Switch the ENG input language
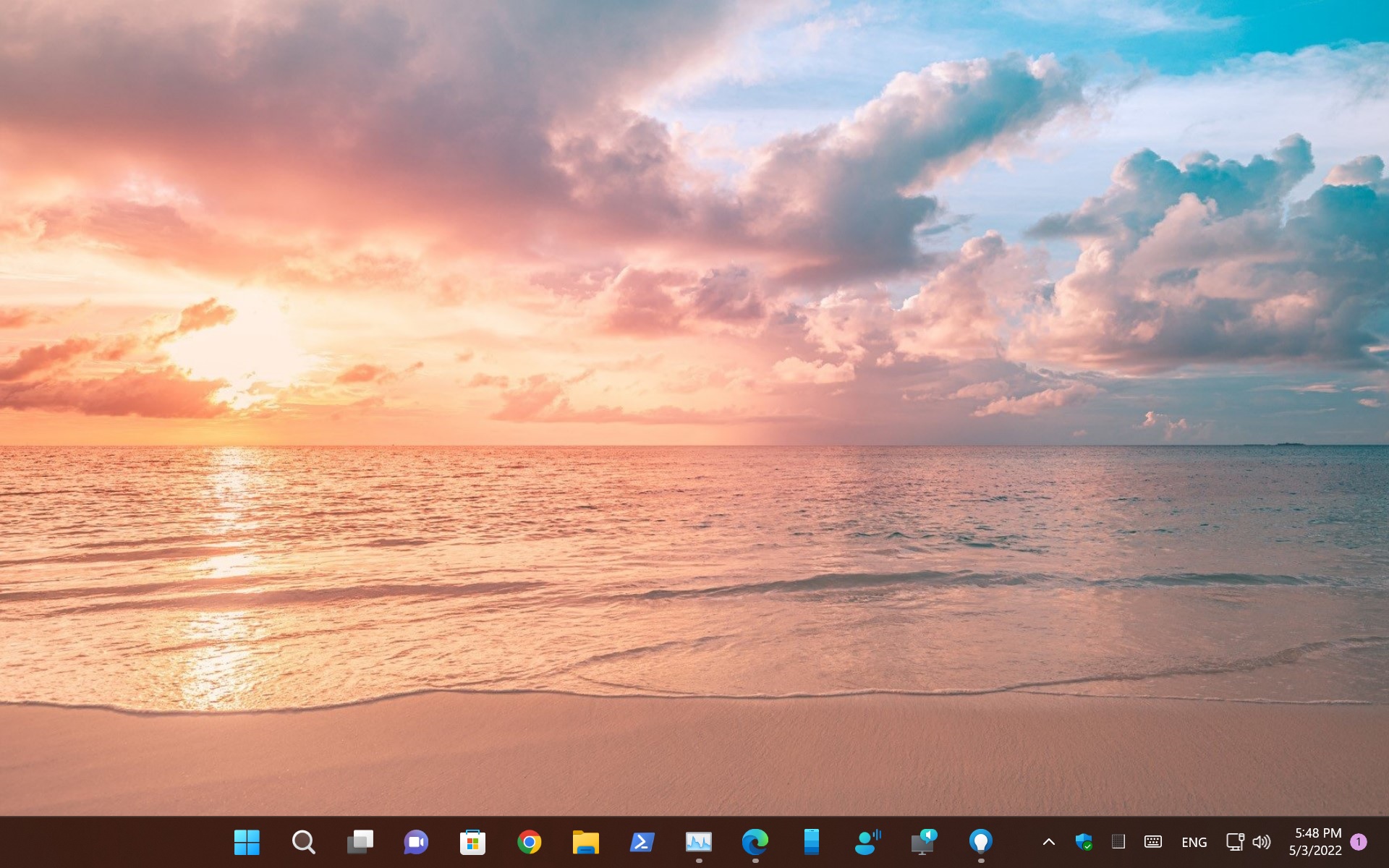Viewport: 1389px width, 868px height. (x=1194, y=842)
